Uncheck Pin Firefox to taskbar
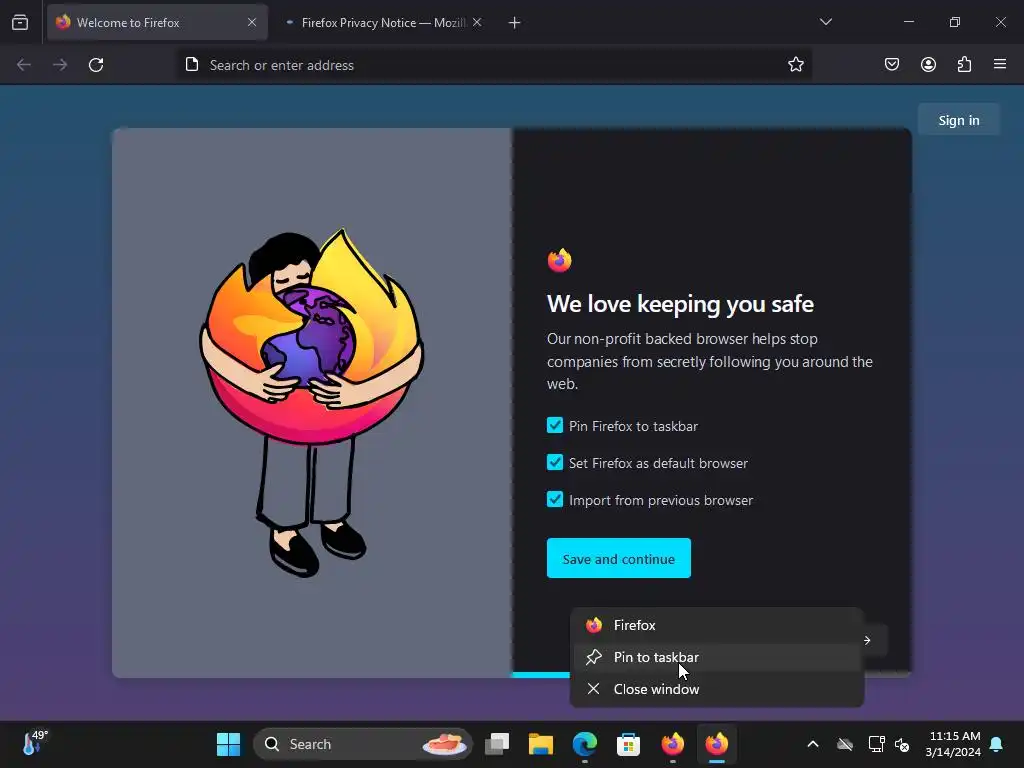The height and width of the screenshot is (768, 1024). click(x=555, y=426)
